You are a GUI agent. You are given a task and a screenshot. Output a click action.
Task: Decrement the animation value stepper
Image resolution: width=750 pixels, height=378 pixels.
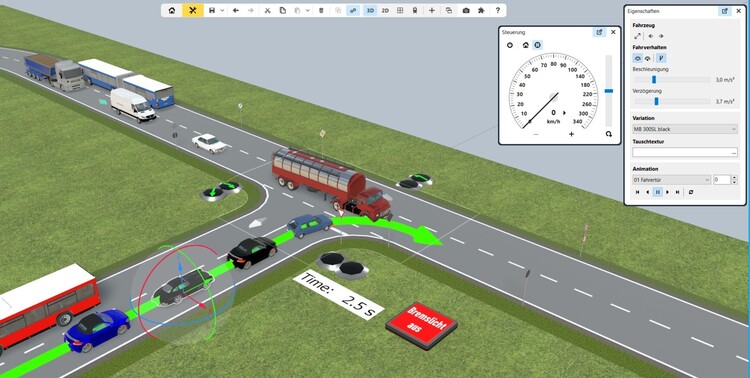pos(735,182)
